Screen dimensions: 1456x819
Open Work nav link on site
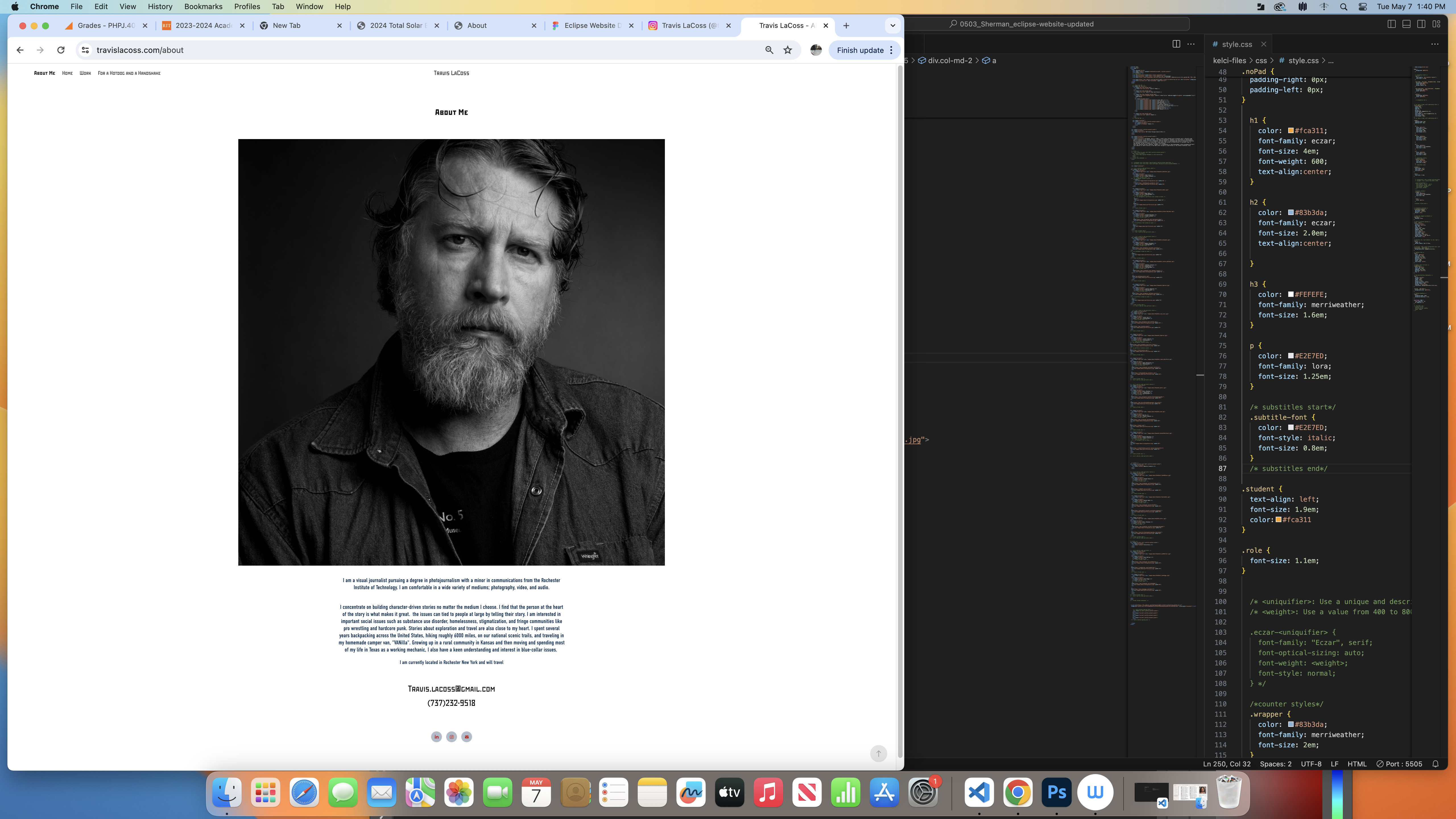85,73
